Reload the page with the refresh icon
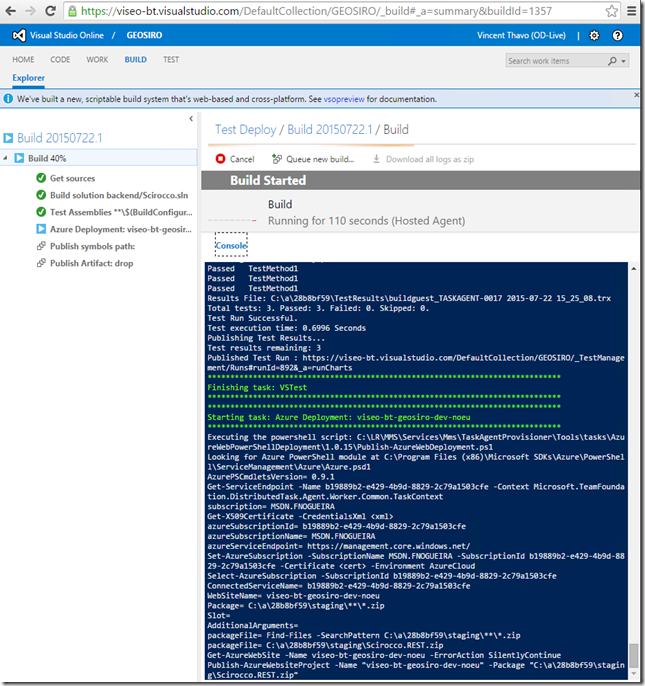Viewport: 645px width, 686px height. click(x=50, y=11)
